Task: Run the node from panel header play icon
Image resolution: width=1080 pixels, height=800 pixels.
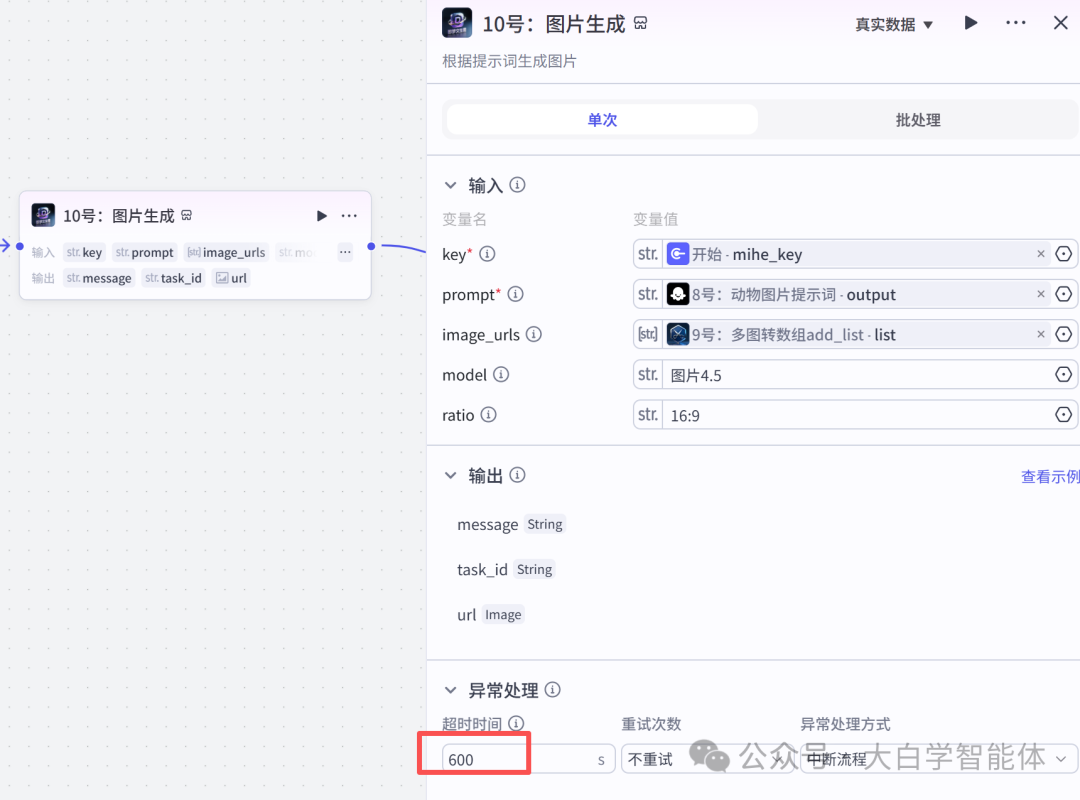Action: [971, 23]
